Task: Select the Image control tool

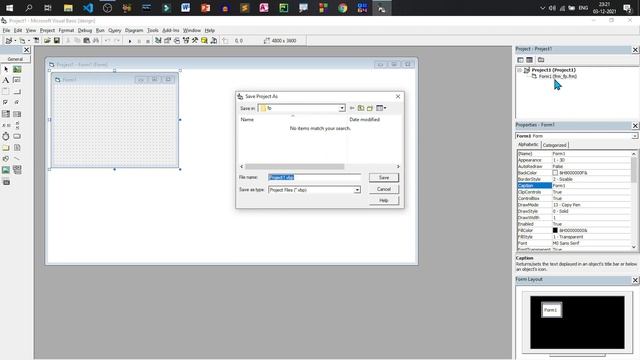Action: point(6,170)
